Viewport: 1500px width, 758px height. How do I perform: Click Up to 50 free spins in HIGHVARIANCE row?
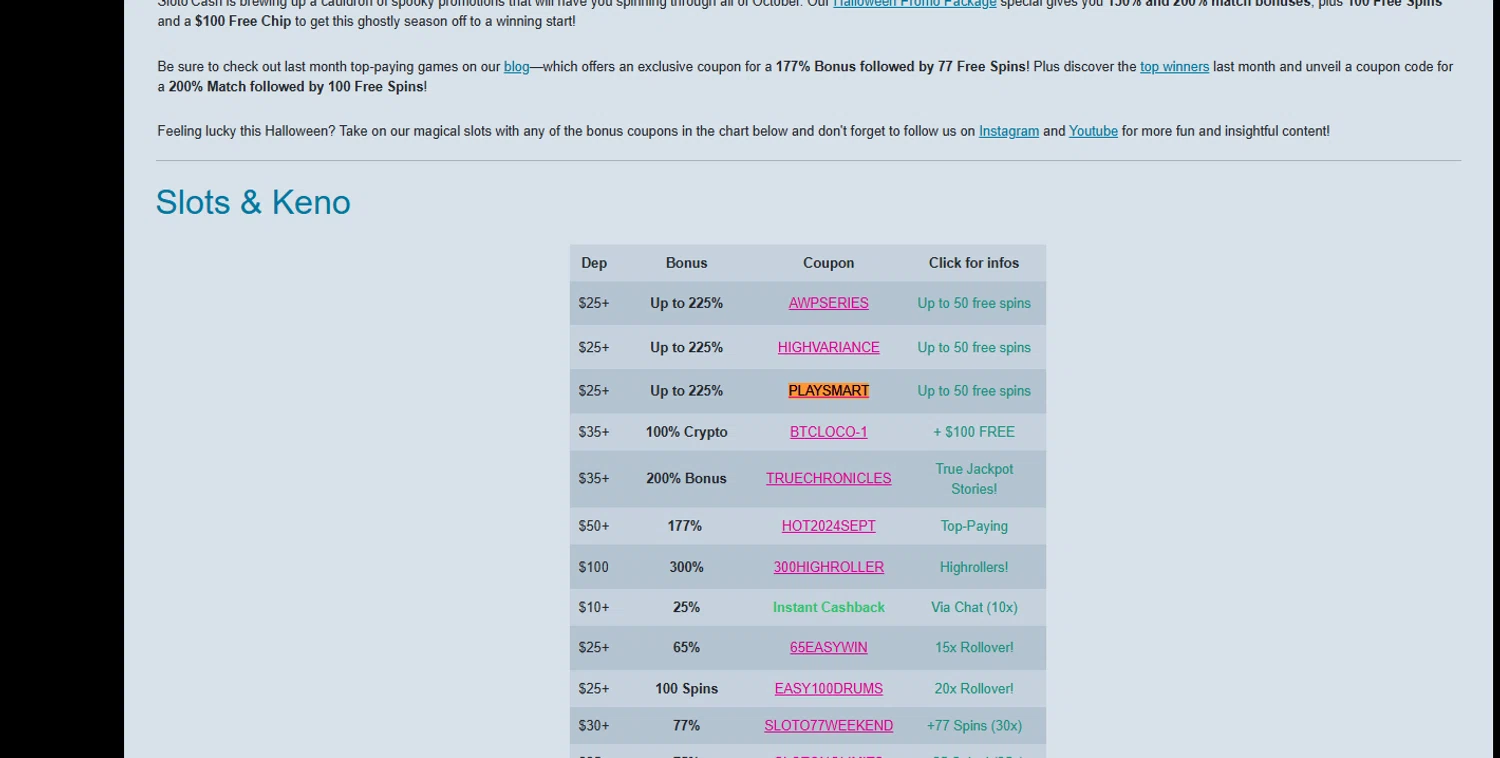pos(974,347)
